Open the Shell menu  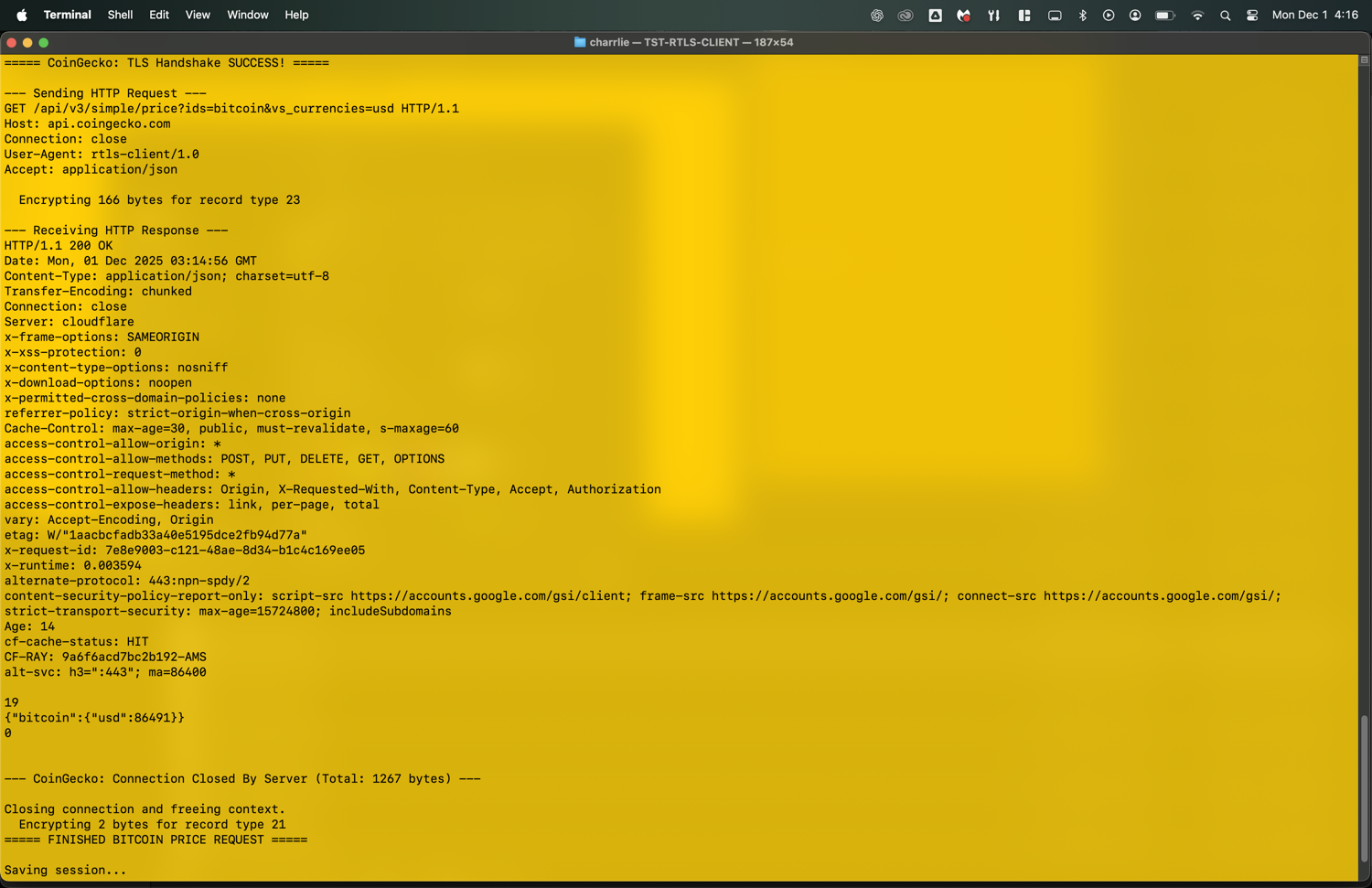click(x=120, y=16)
